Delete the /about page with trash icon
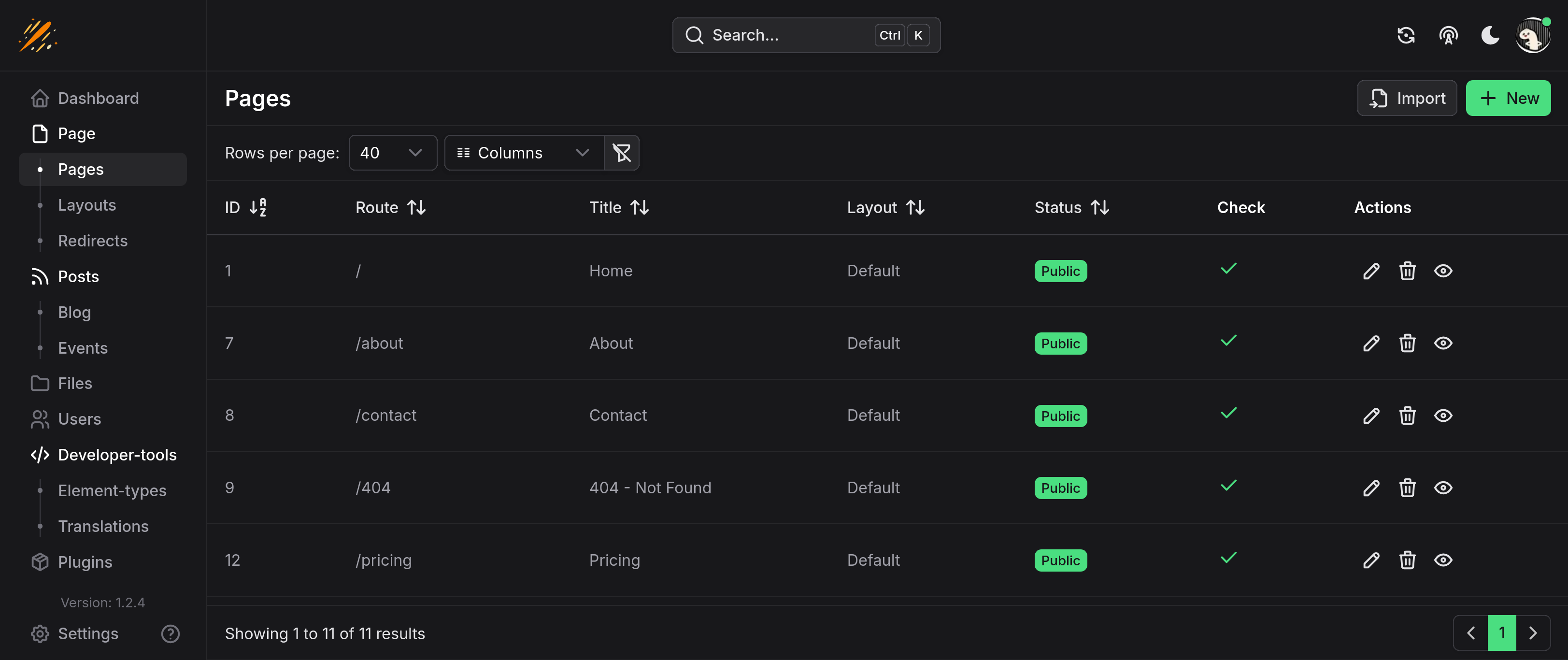Image resolution: width=1568 pixels, height=660 pixels. coord(1407,344)
